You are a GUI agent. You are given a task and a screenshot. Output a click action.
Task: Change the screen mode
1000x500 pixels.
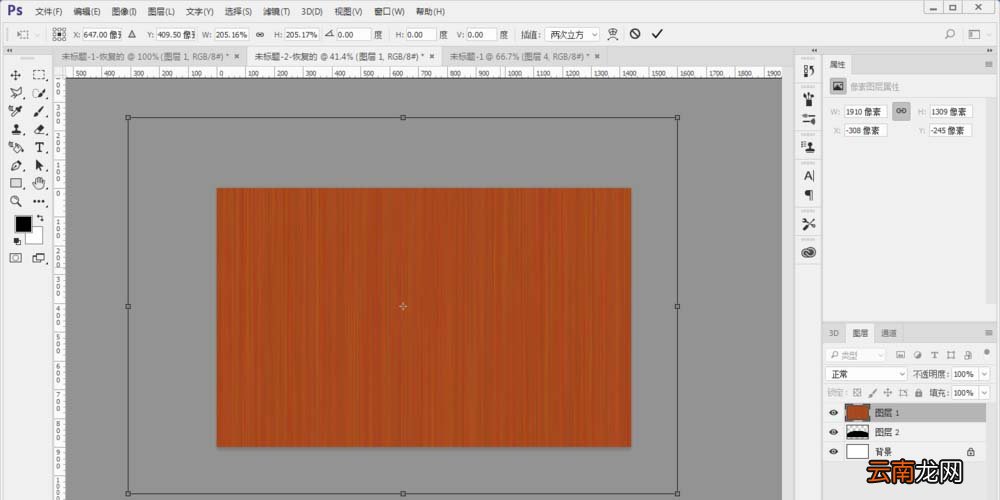[x=39, y=258]
